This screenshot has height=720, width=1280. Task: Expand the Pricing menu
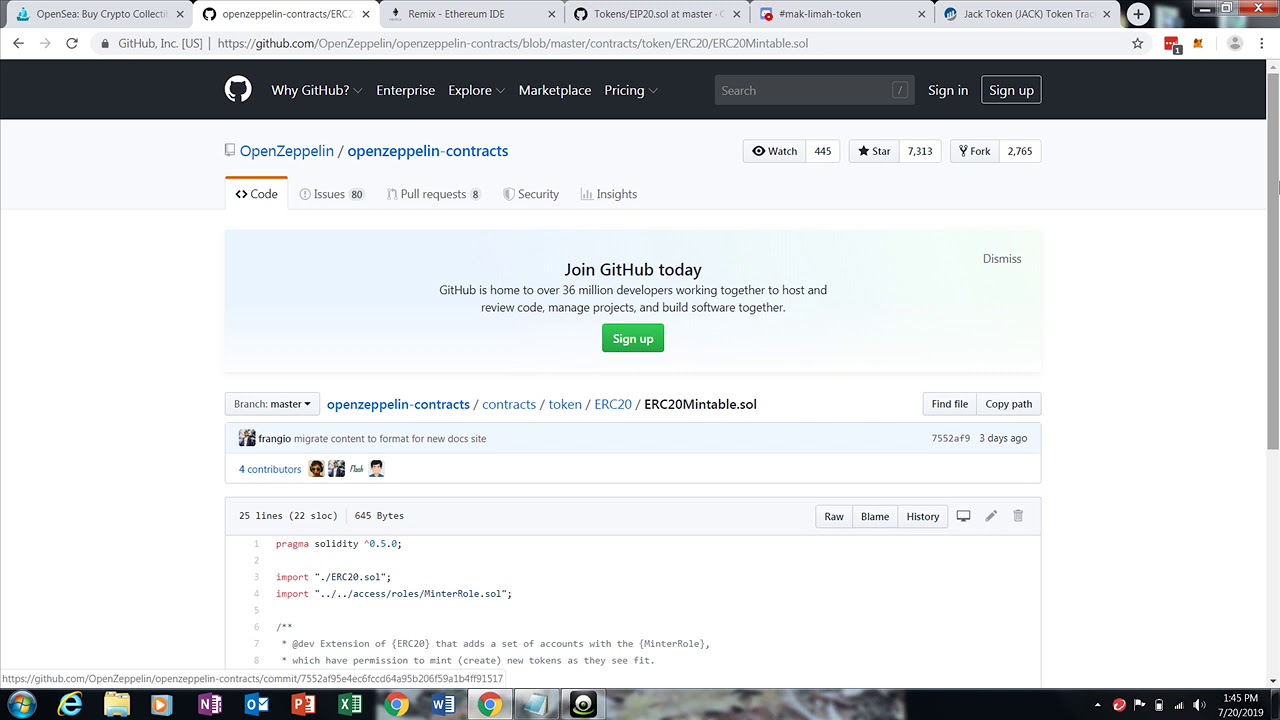pos(631,90)
